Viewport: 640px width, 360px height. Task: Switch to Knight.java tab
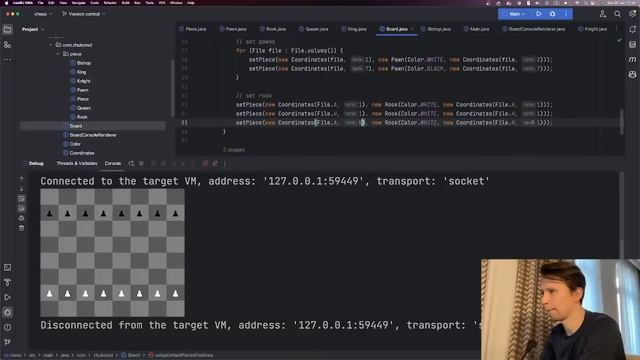[592, 29]
